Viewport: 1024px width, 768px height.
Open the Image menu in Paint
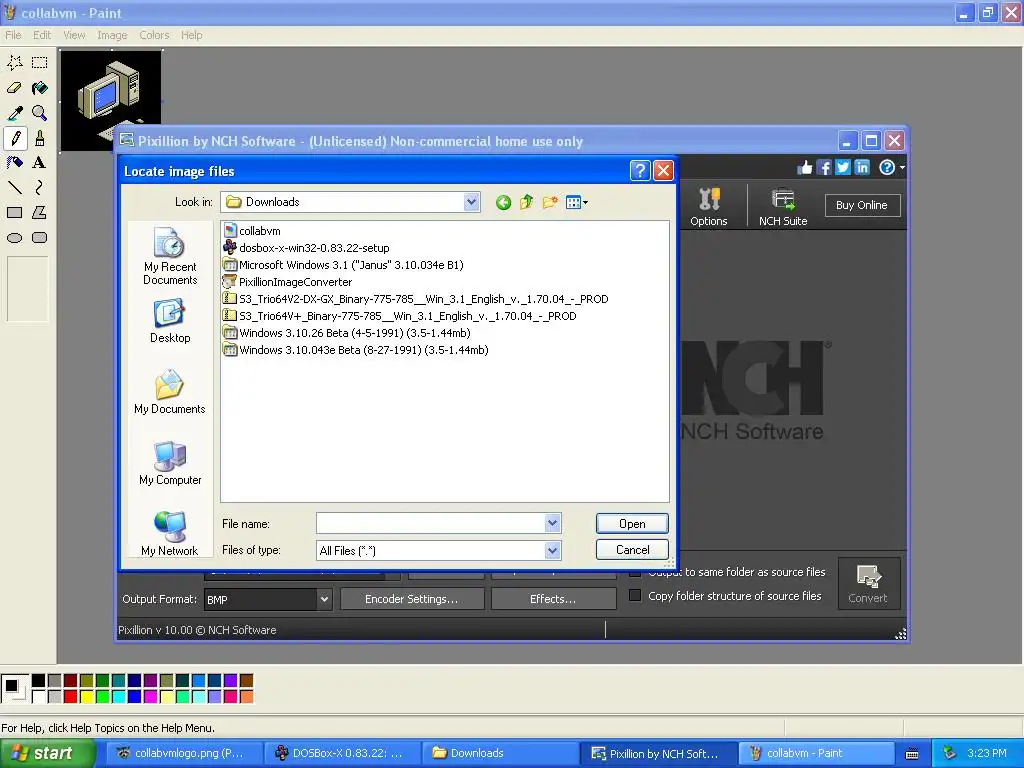[112, 35]
